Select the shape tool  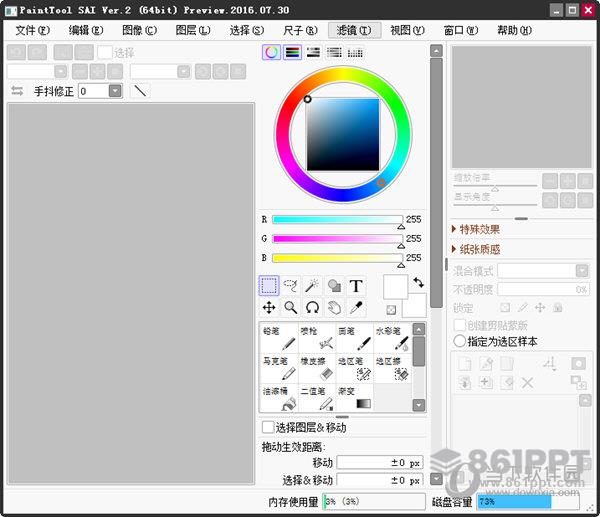point(334,285)
